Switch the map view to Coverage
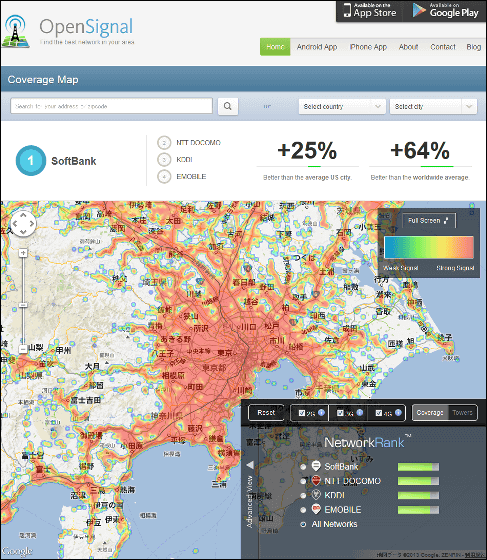The height and width of the screenshot is (560, 487). point(430,412)
